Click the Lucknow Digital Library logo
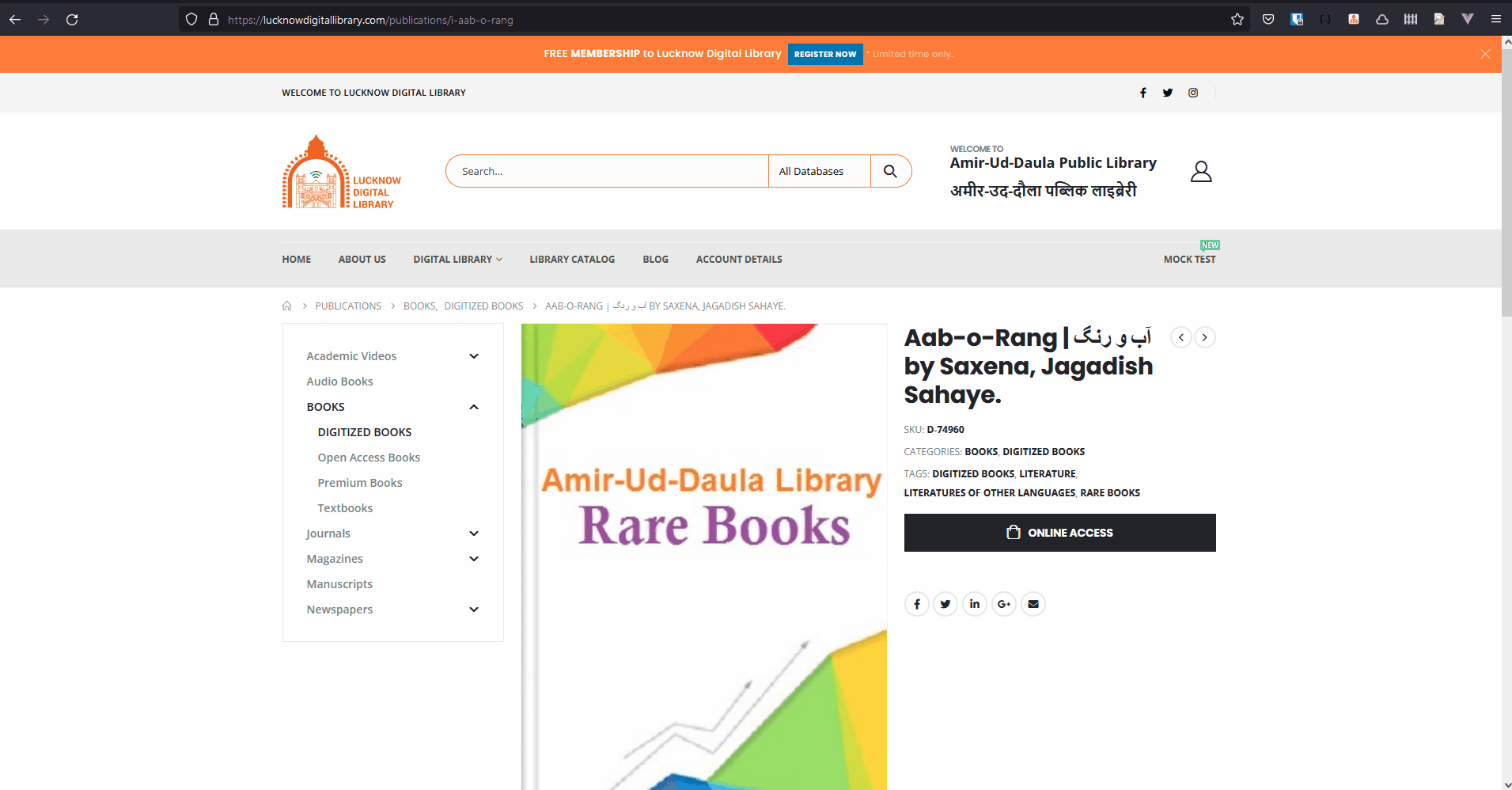This screenshot has height=790, width=1512. [x=342, y=172]
